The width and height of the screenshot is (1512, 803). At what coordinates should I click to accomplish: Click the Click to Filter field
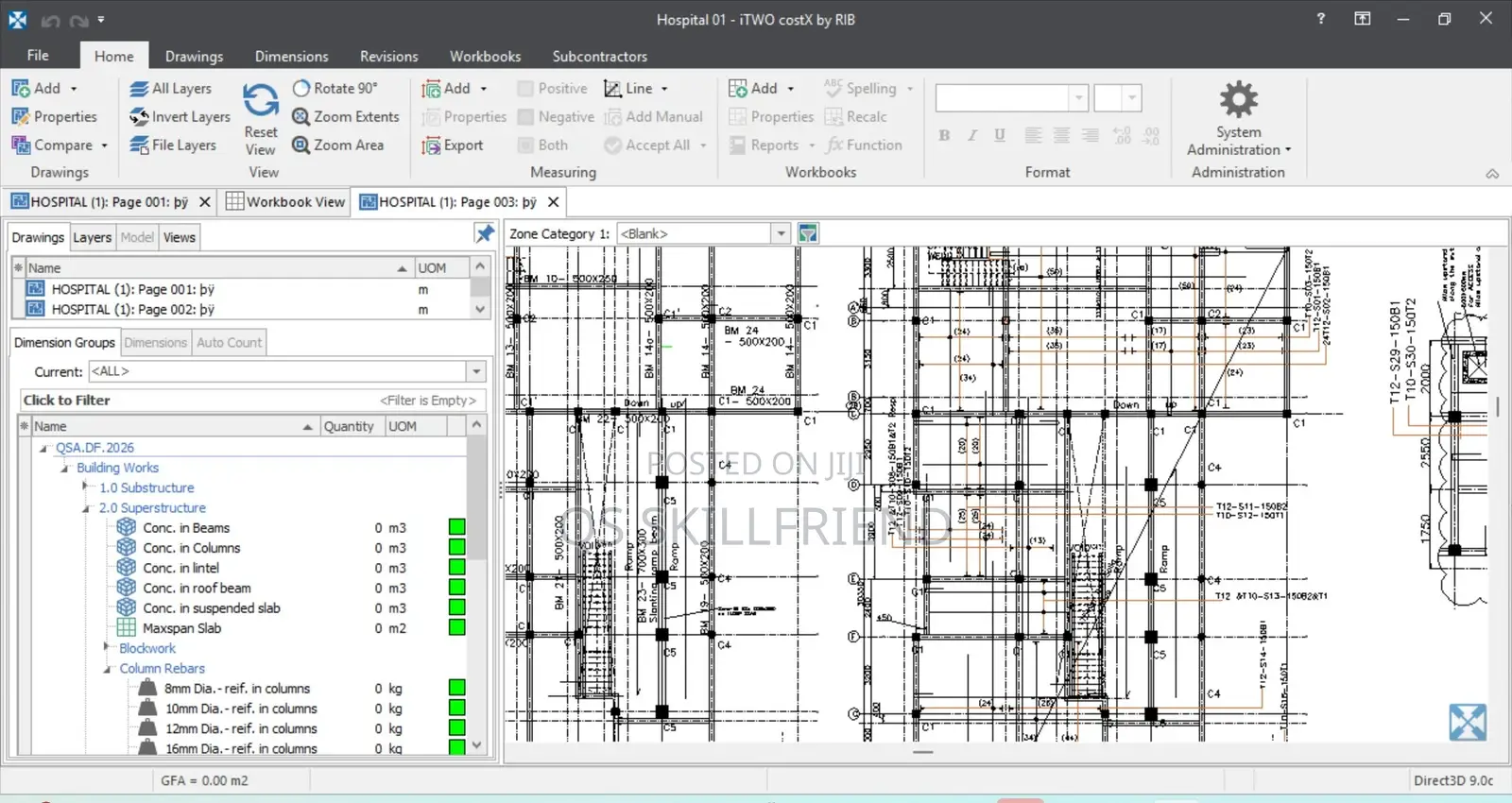(x=253, y=401)
